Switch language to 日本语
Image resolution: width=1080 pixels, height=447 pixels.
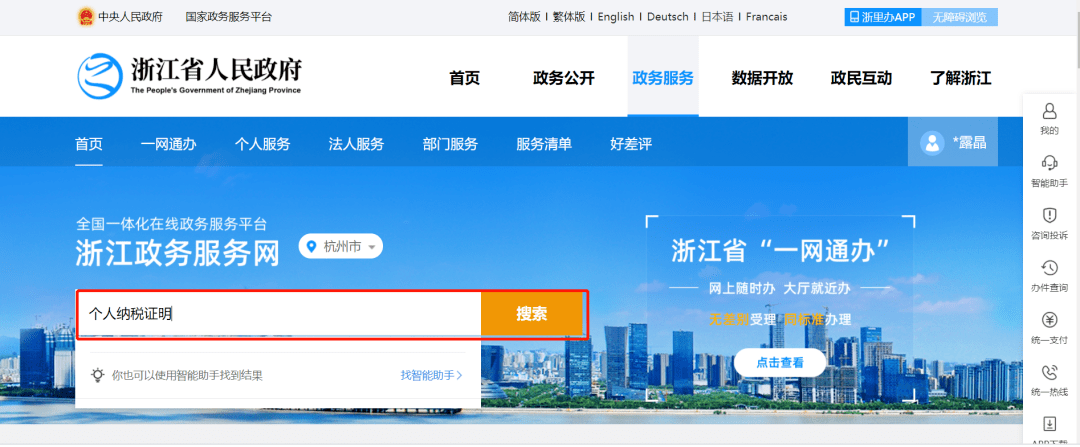click(718, 17)
